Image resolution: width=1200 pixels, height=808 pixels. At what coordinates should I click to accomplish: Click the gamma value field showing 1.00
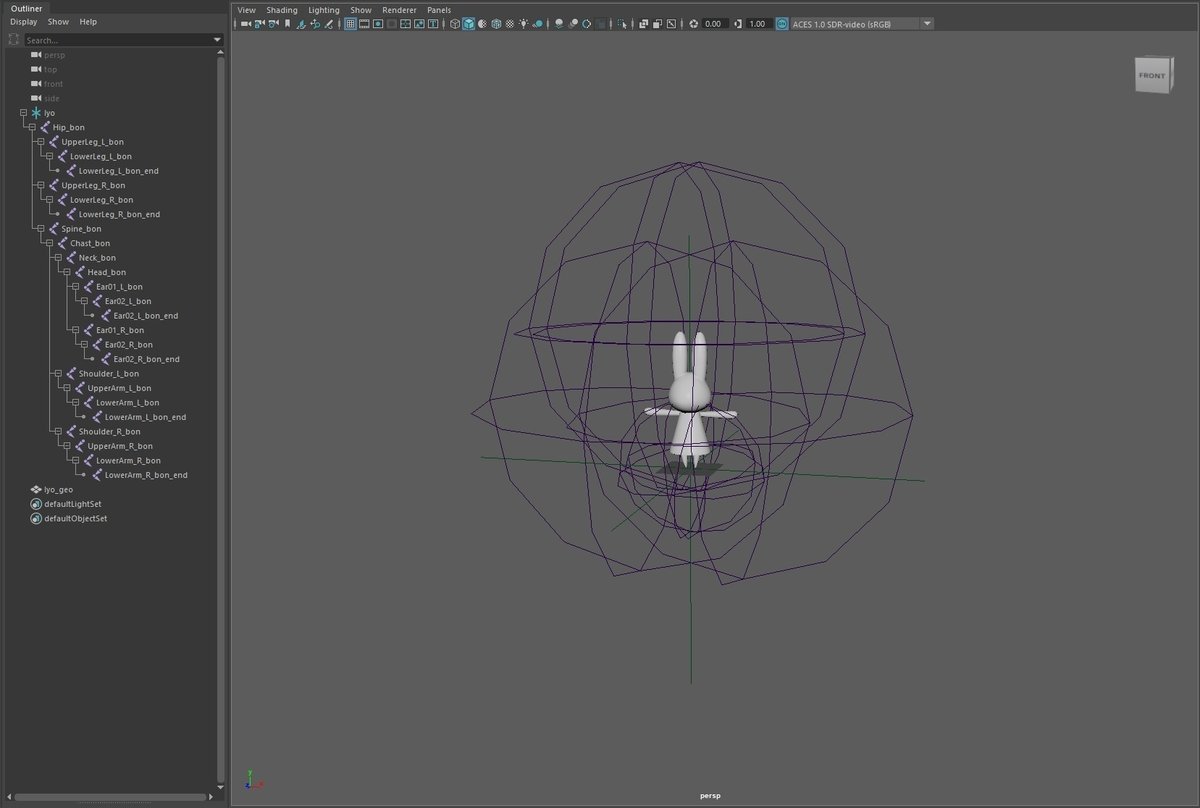757,24
